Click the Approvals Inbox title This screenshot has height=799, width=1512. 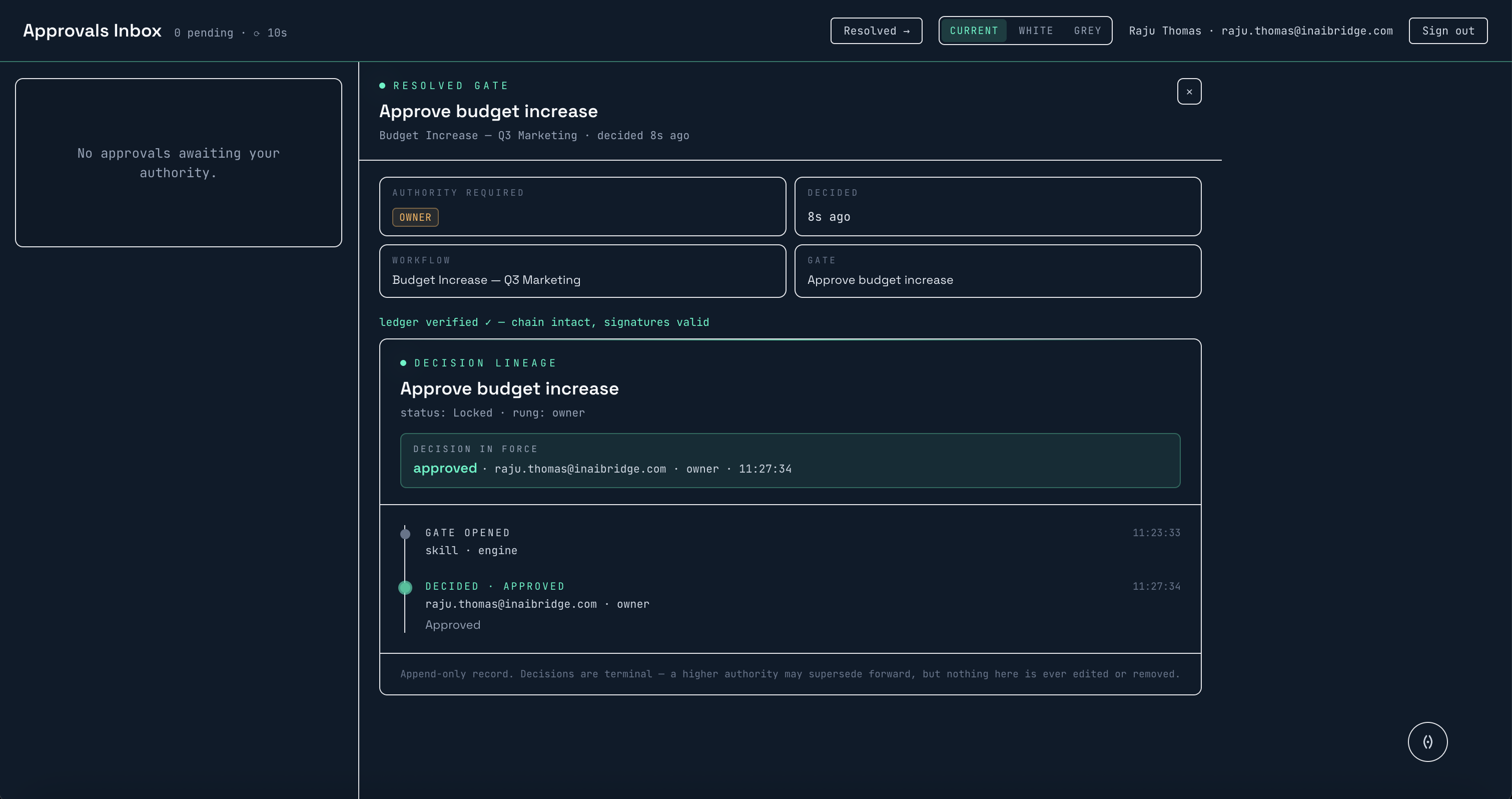point(92,31)
